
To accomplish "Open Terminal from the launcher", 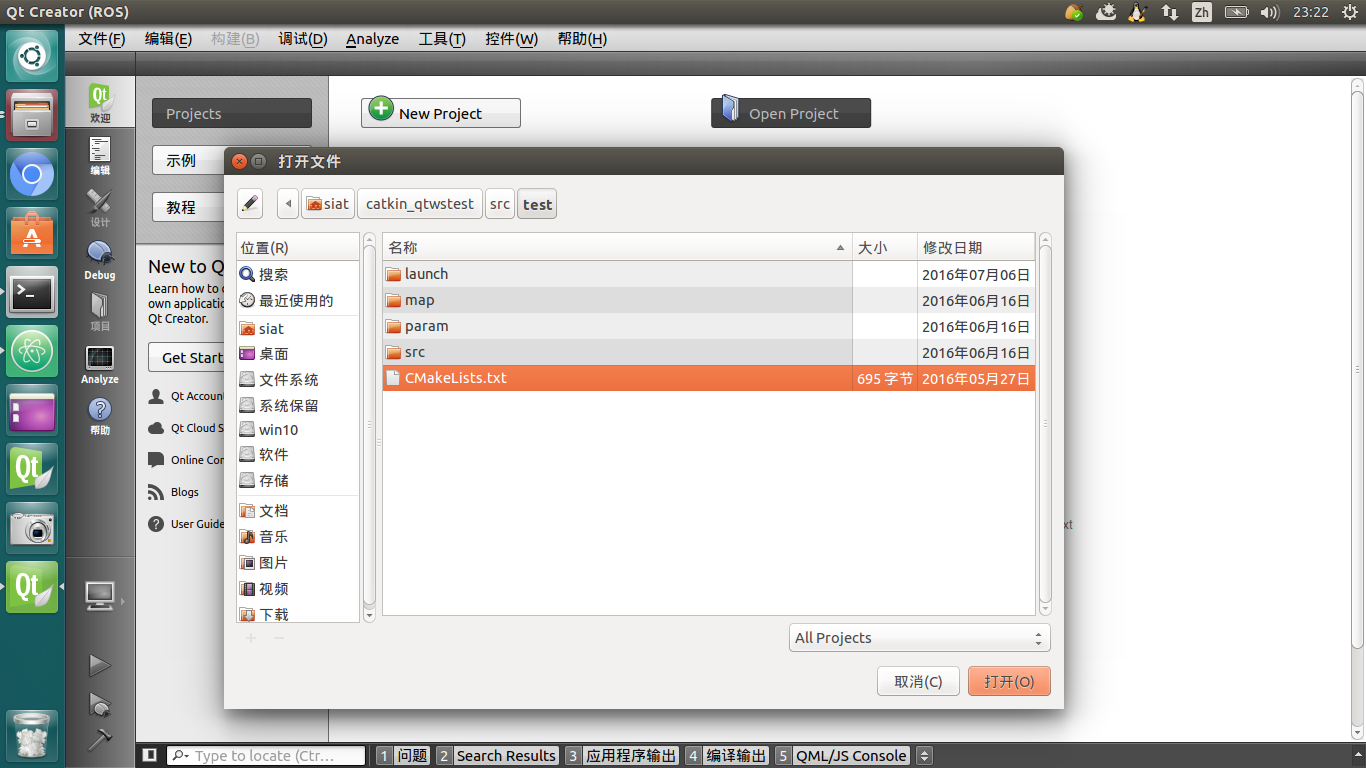I will (x=32, y=293).
